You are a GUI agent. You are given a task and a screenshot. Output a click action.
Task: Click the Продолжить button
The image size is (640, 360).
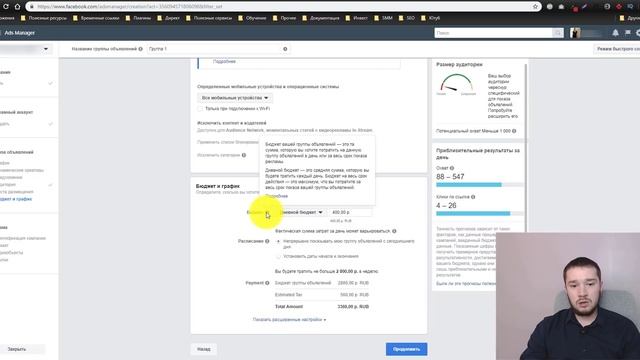coord(407,349)
